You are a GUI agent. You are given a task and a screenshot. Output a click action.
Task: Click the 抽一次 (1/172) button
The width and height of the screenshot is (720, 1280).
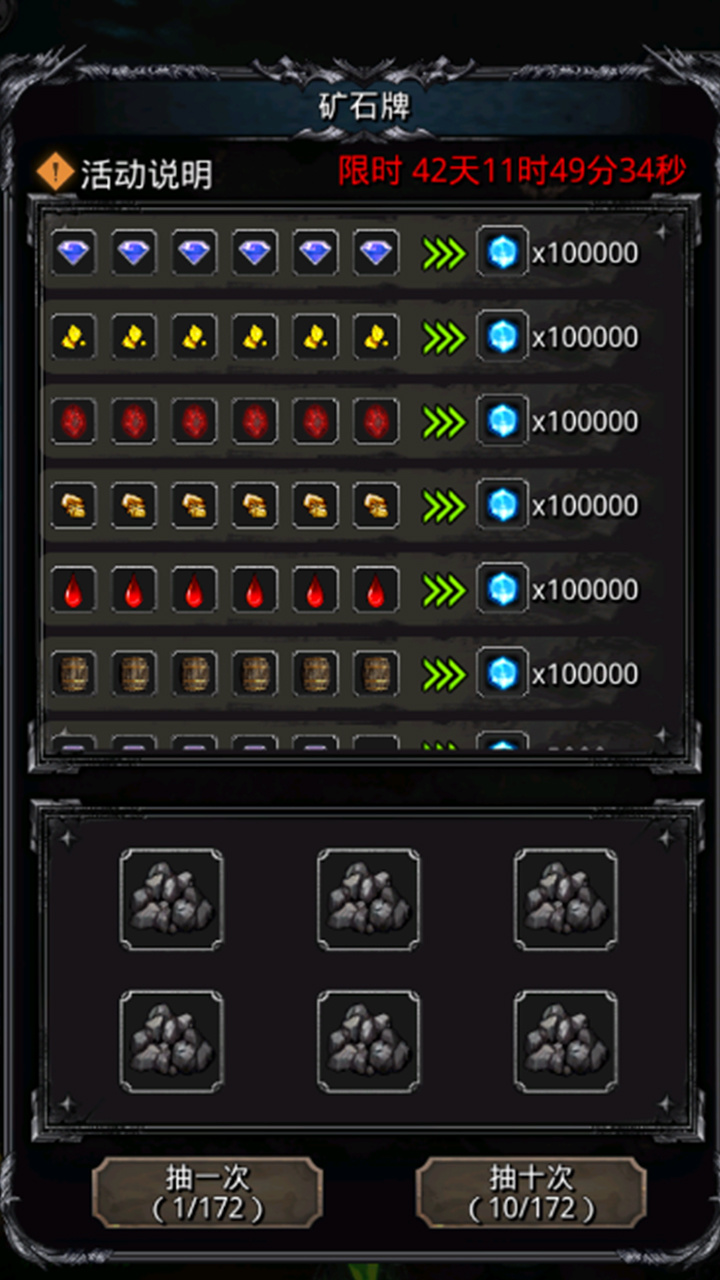click(x=207, y=1192)
